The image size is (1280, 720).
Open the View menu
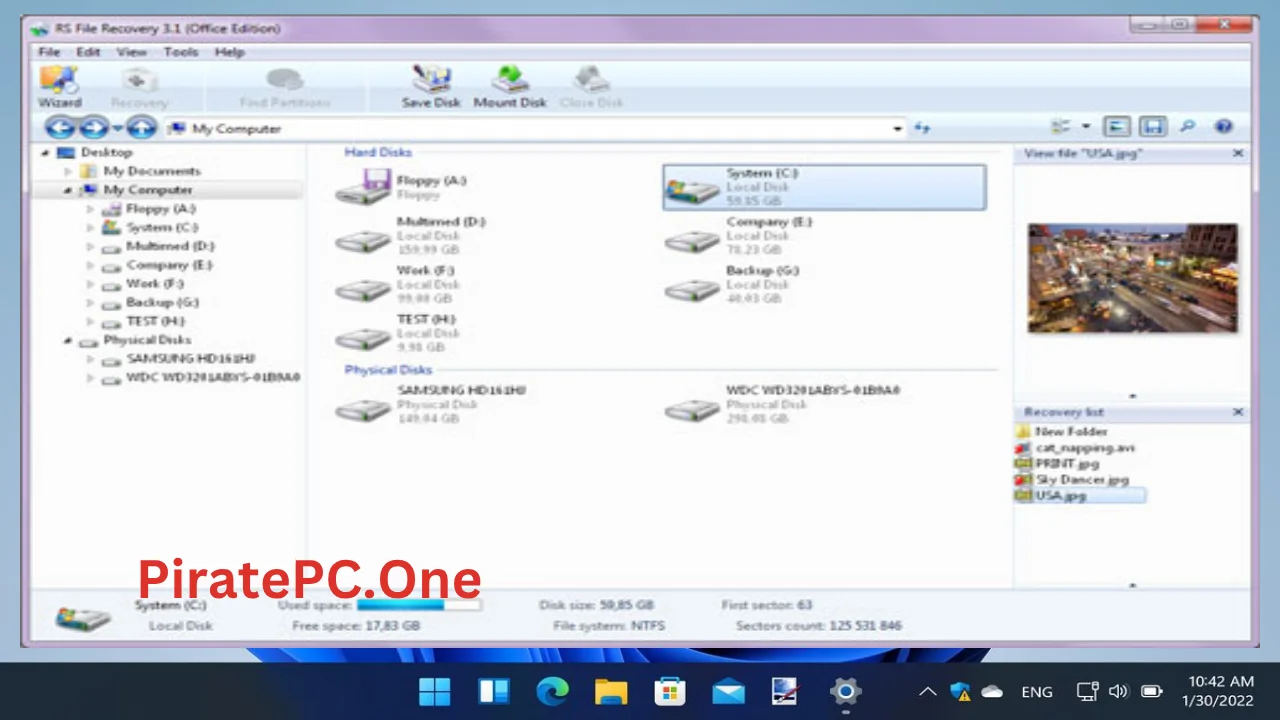(x=131, y=52)
